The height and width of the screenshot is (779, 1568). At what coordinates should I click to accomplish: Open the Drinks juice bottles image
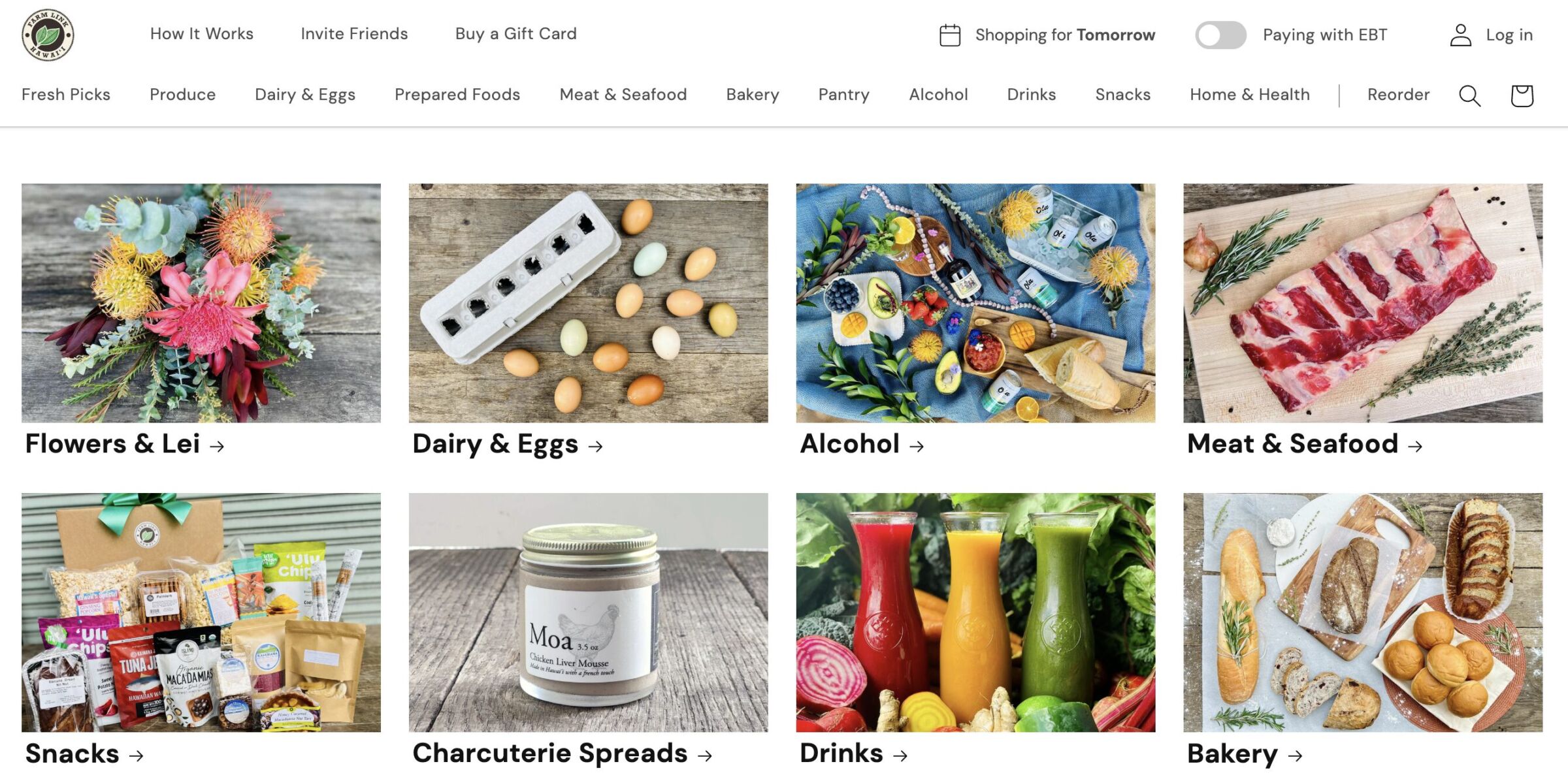975,612
